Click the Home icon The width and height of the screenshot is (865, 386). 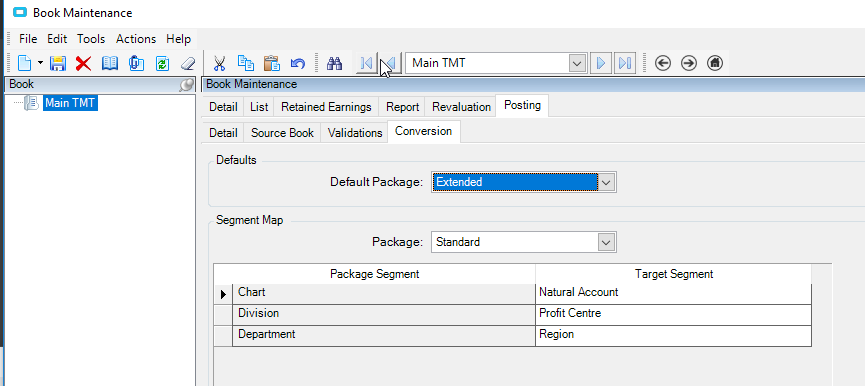[x=714, y=63]
